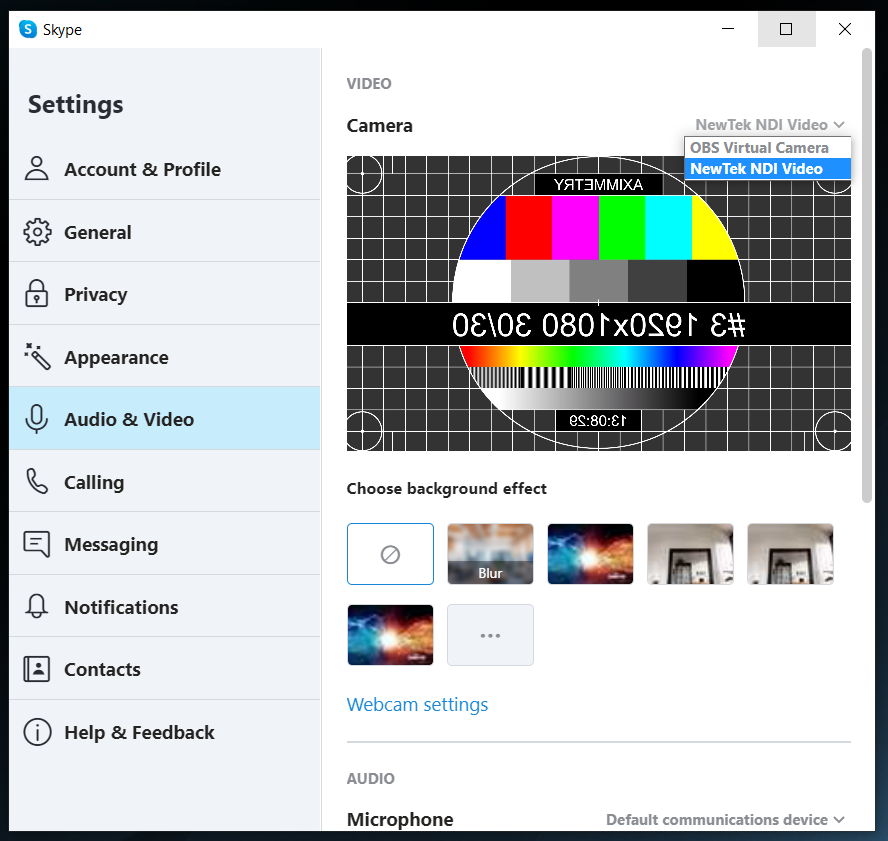
Task: Click the General gear icon
Action: point(37,232)
